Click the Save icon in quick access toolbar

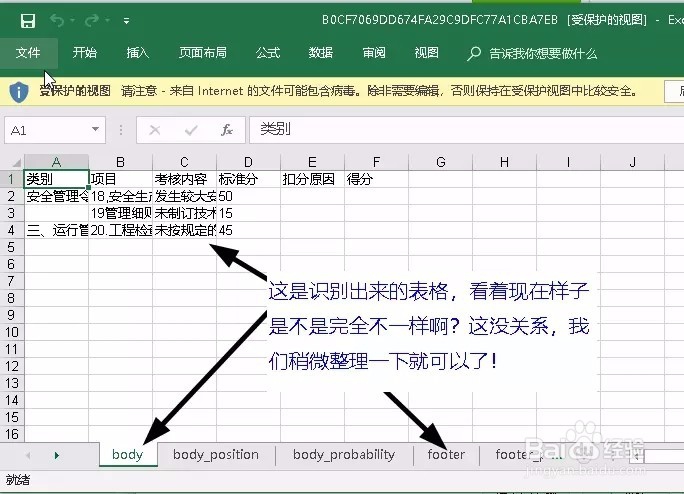pyautogui.click(x=28, y=21)
